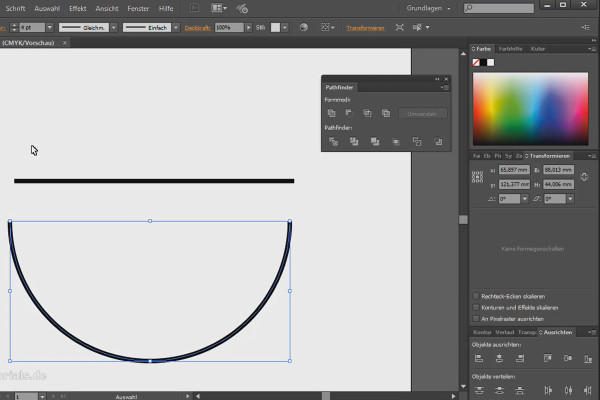Enable 'Konturen und Effekte skalieren' checkbox
The image size is (600, 400).
click(475, 307)
